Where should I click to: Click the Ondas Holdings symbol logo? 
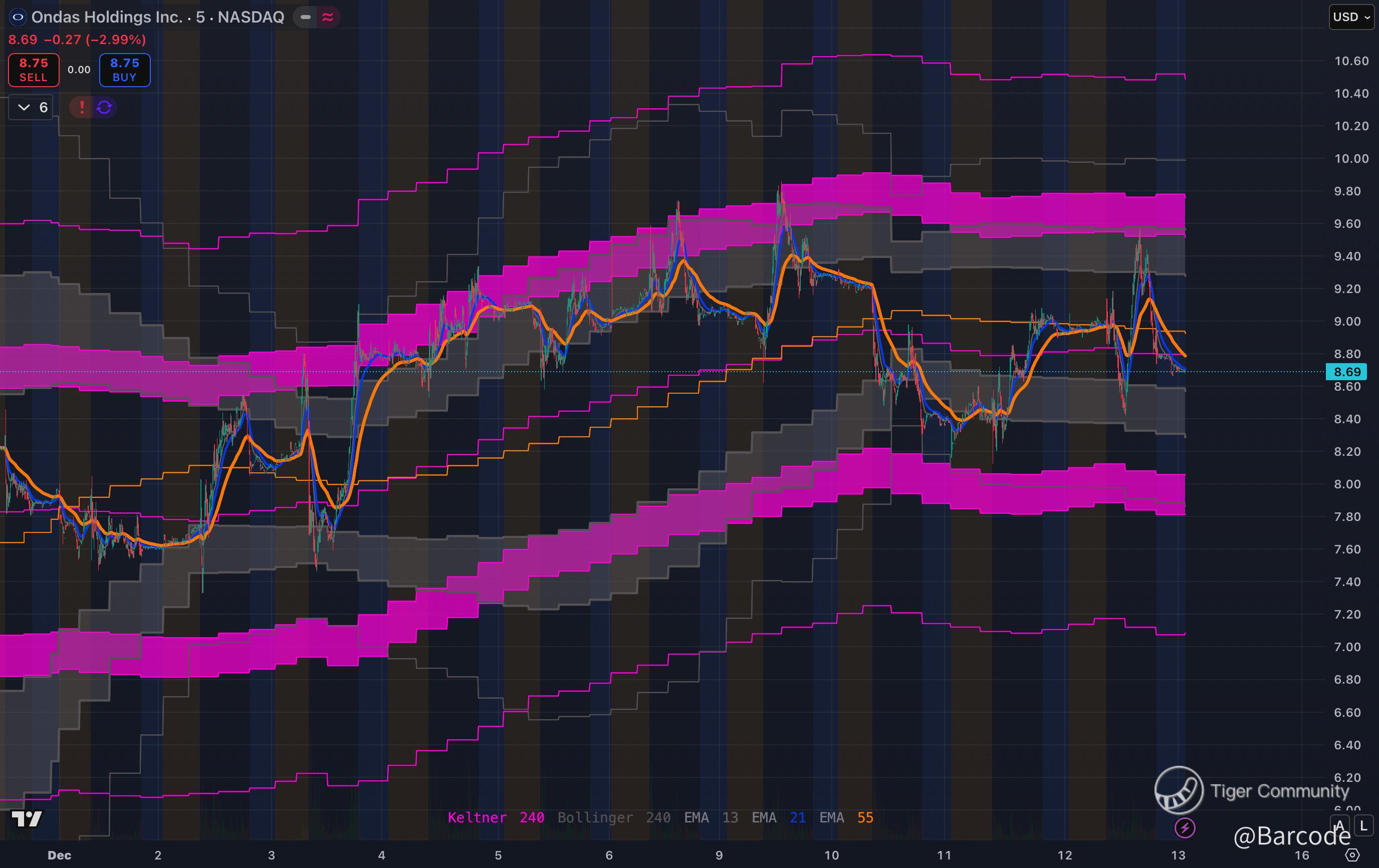tap(18, 17)
